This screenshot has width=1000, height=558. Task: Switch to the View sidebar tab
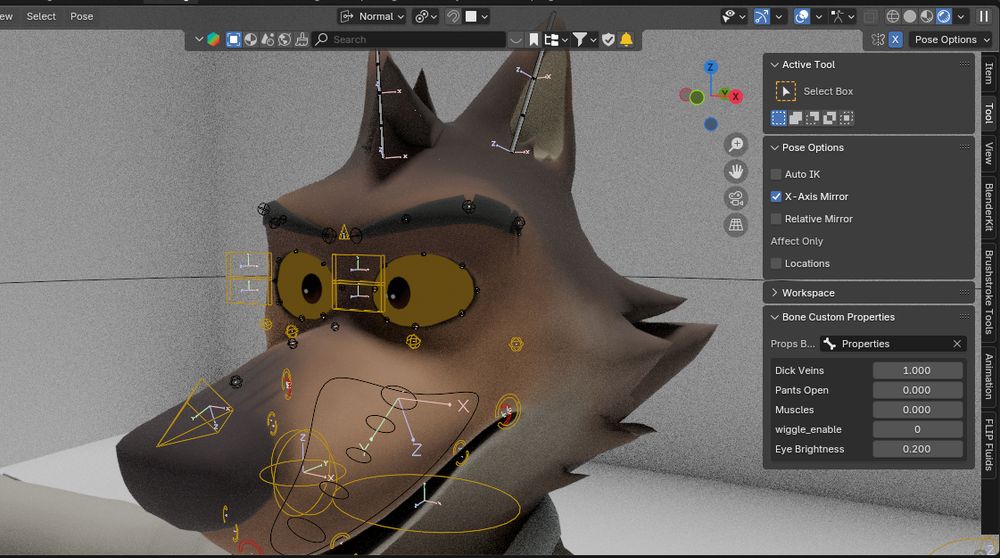coord(989,153)
